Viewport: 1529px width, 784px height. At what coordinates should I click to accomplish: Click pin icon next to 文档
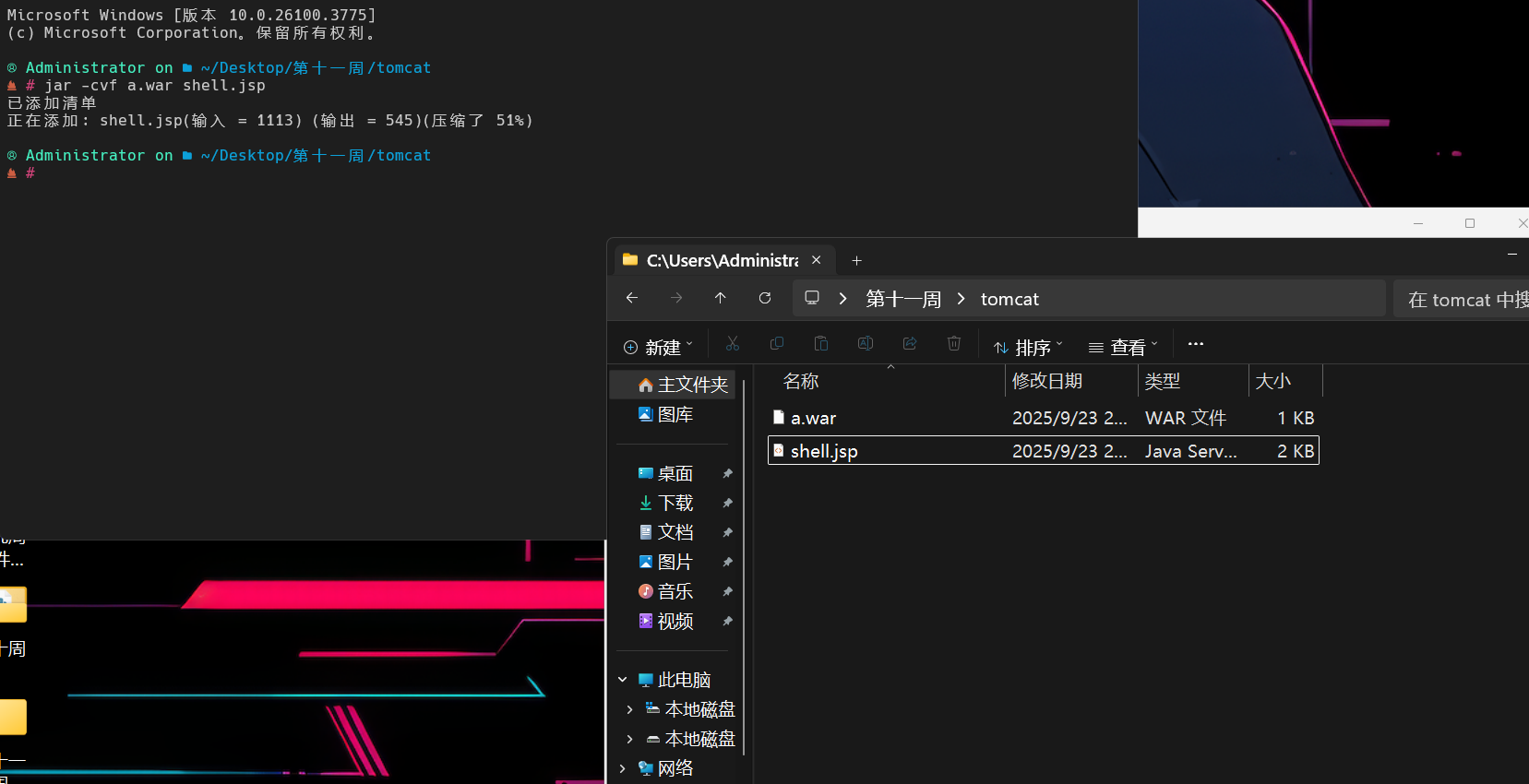pos(727,532)
